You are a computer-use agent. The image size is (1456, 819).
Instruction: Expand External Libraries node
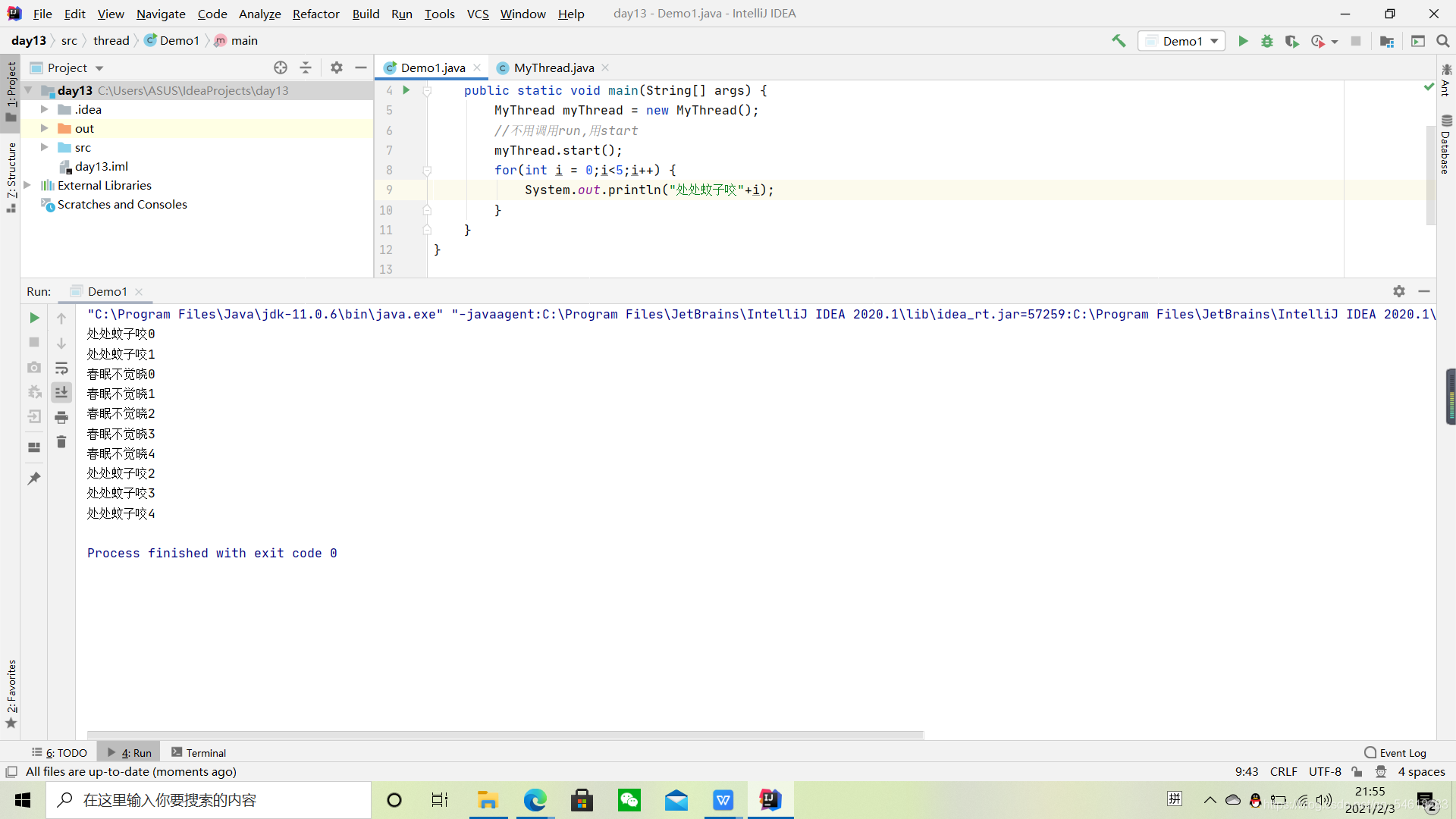pos(28,185)
